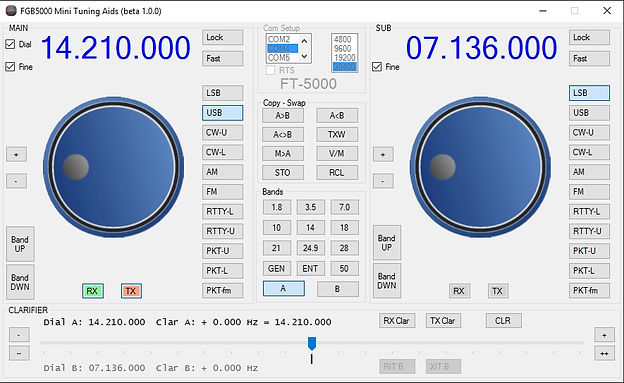The width and height of the screenshot is (624, 383).
Task: Select RTTY-U mode on MAIN
Action: 222,231
